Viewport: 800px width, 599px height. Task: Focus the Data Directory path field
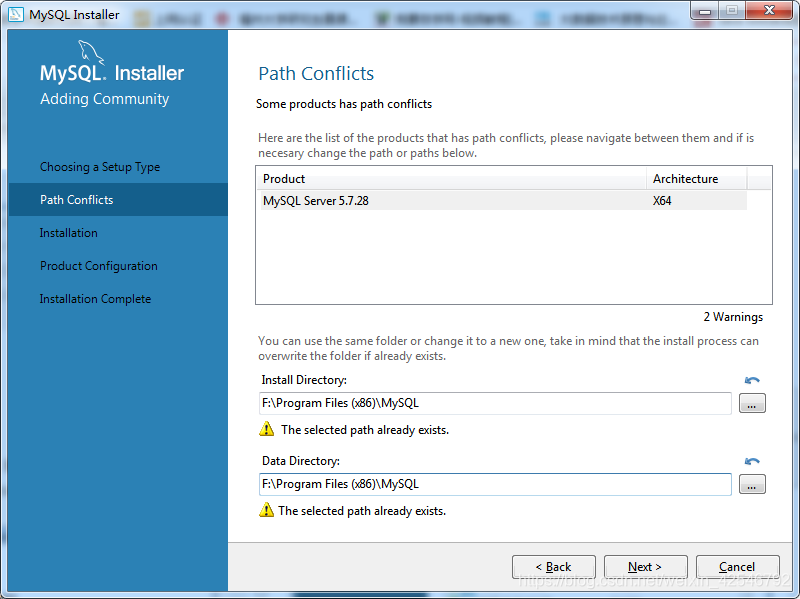click(495, 484)
